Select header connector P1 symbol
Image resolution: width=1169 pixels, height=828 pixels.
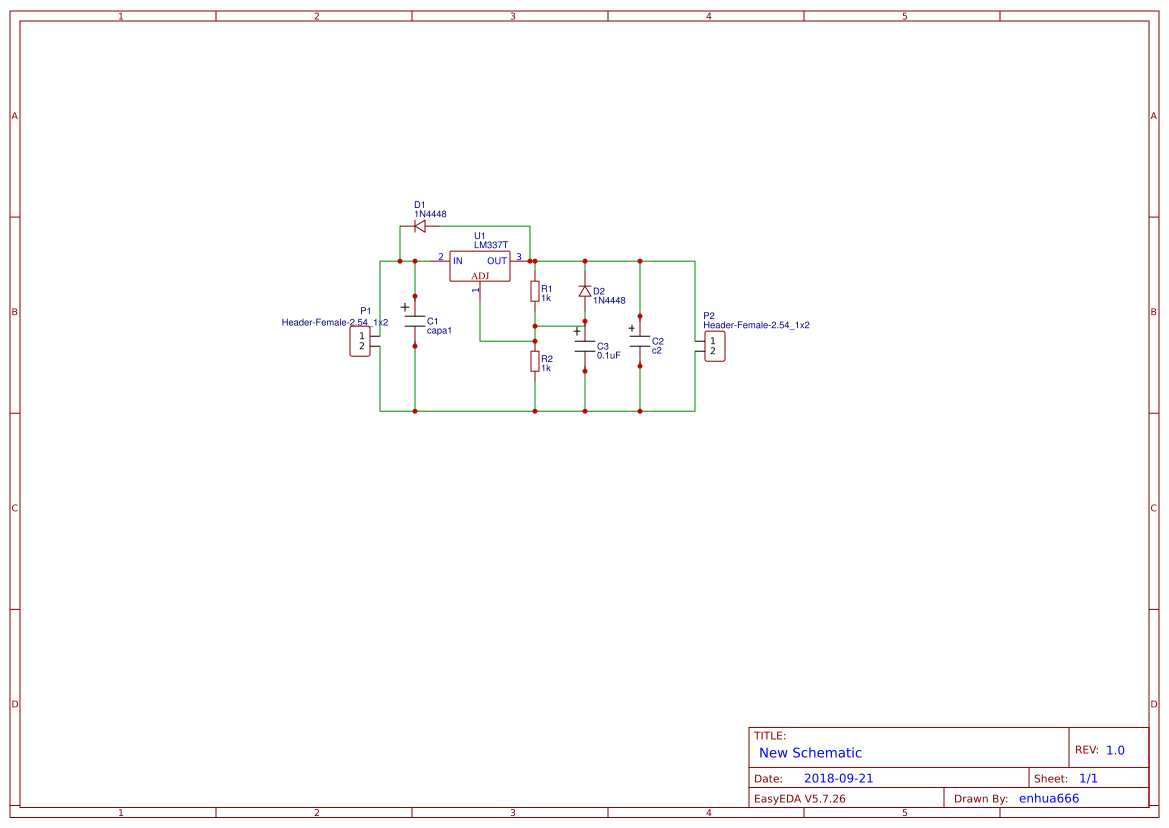360,340
